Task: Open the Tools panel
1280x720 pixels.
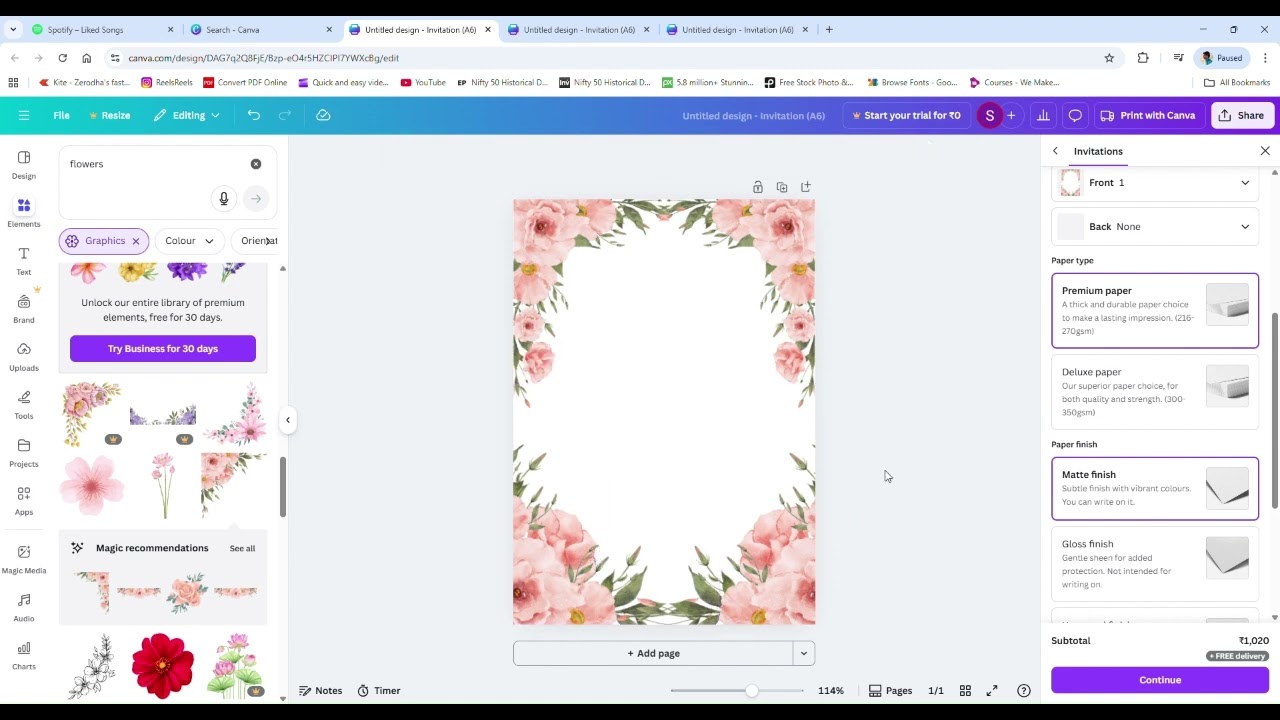Action: [x=24, y=405]
